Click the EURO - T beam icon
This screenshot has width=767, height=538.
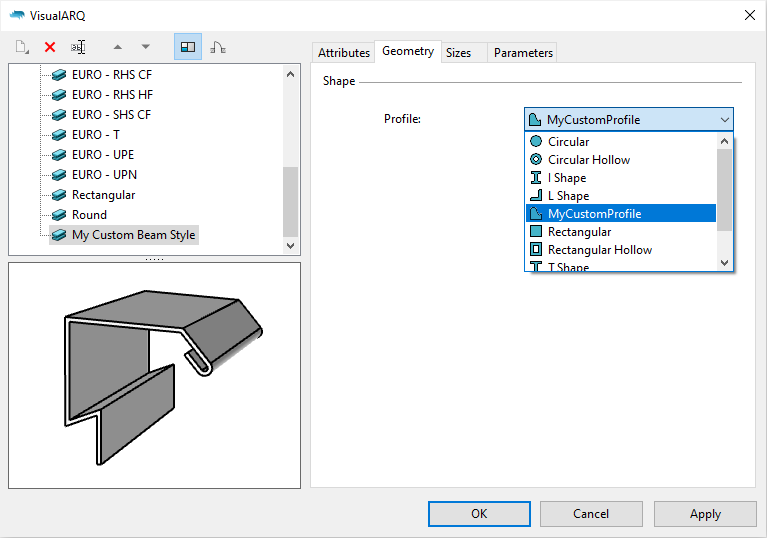[x=59, y=135]
